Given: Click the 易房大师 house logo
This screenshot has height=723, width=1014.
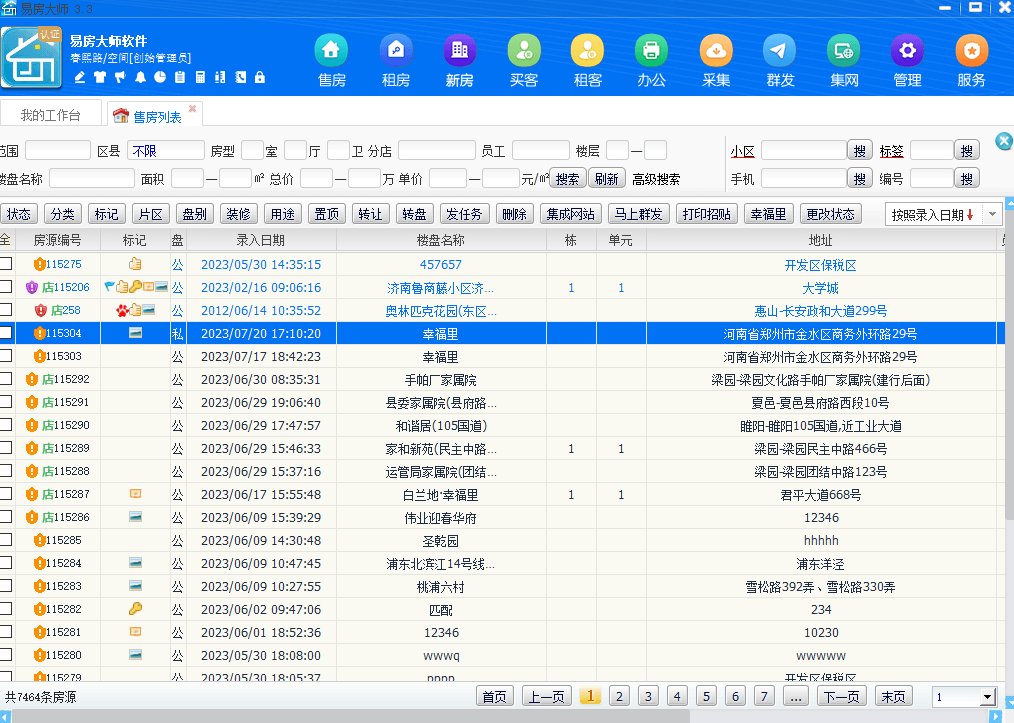Looking at the screenshot, I should 32,58.
